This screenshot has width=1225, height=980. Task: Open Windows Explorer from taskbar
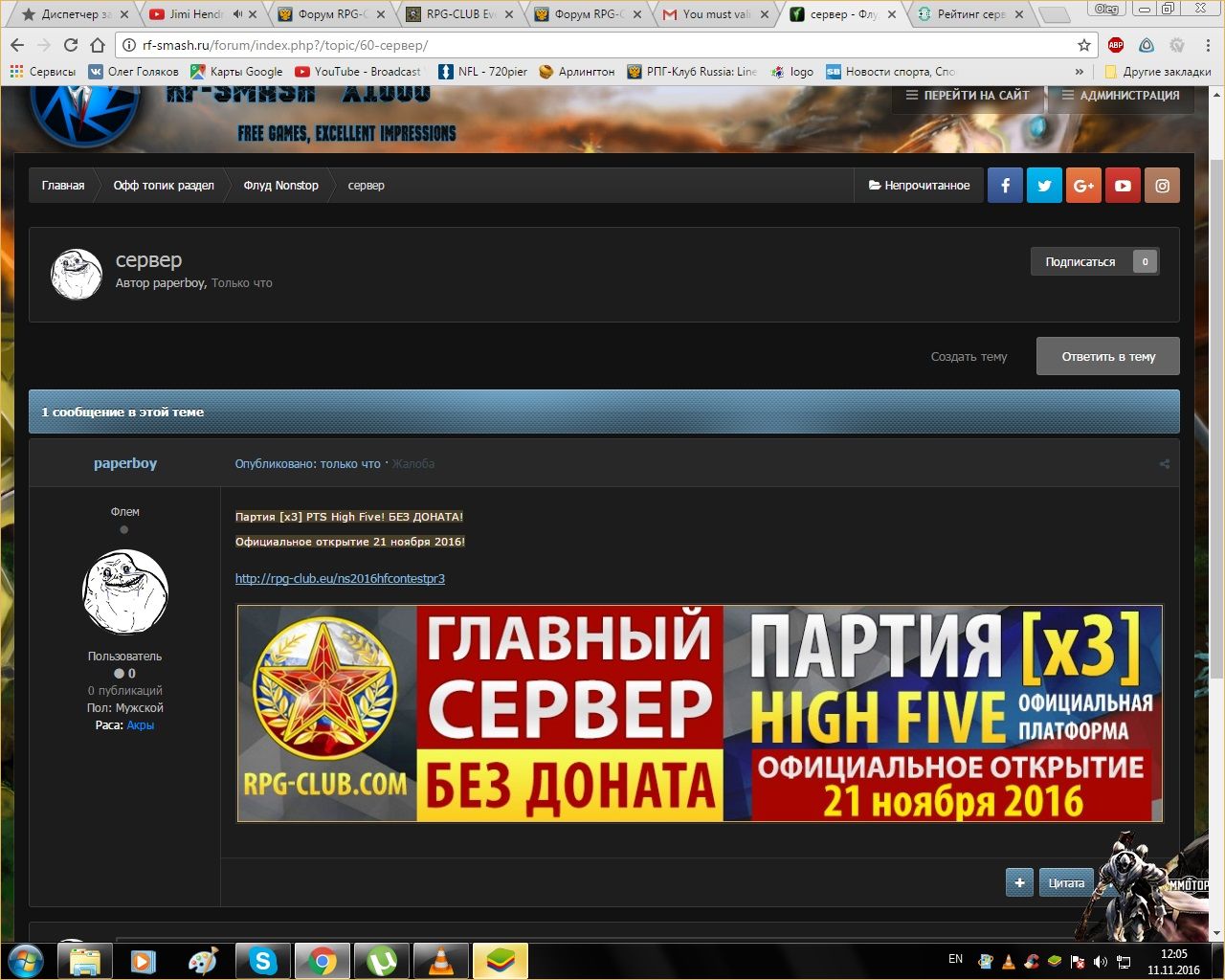[85, 961]
